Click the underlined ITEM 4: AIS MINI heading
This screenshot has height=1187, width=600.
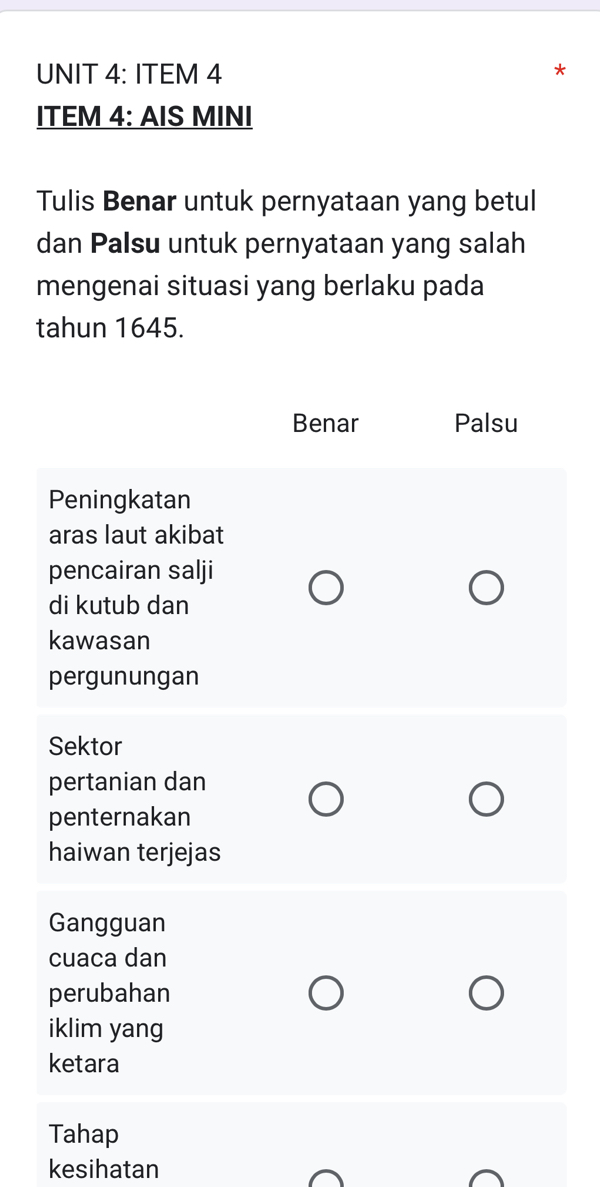[x=142, y=116]
